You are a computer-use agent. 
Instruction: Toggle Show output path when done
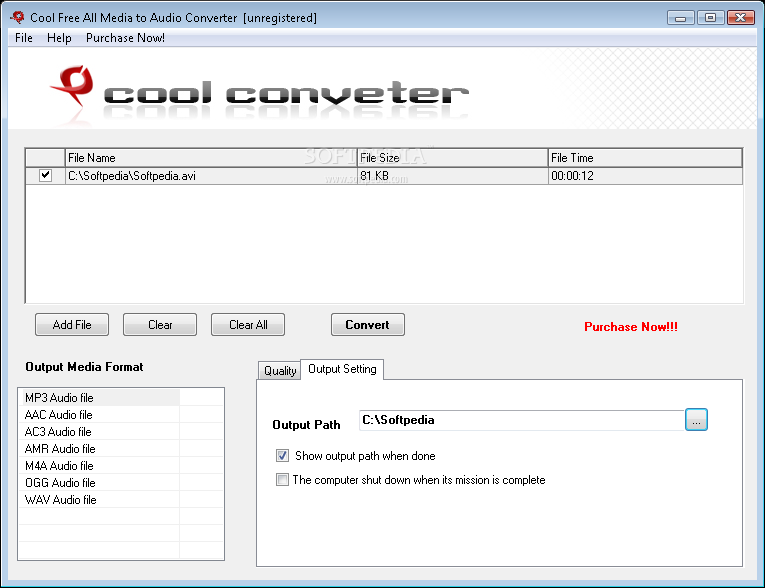(x=282, y=456)
